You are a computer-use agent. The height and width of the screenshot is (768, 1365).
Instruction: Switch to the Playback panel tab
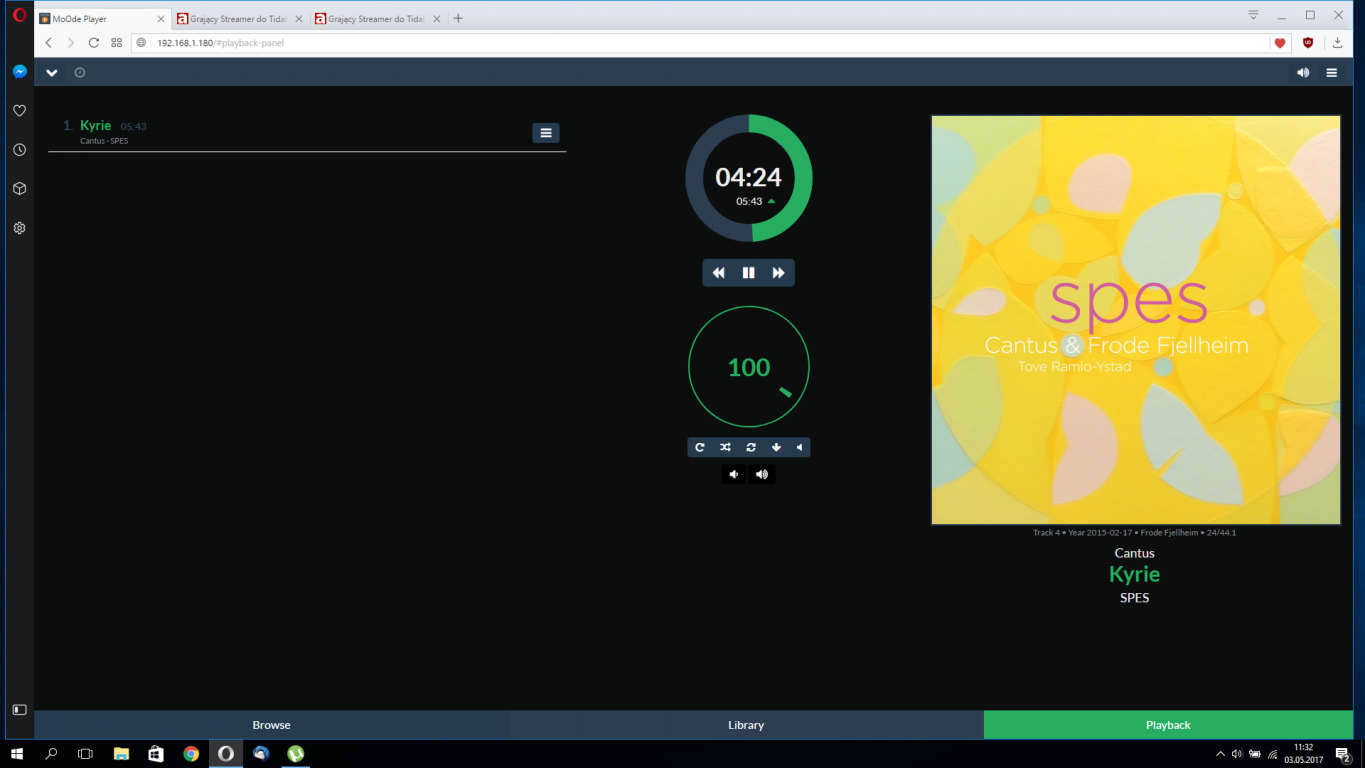1168,725
